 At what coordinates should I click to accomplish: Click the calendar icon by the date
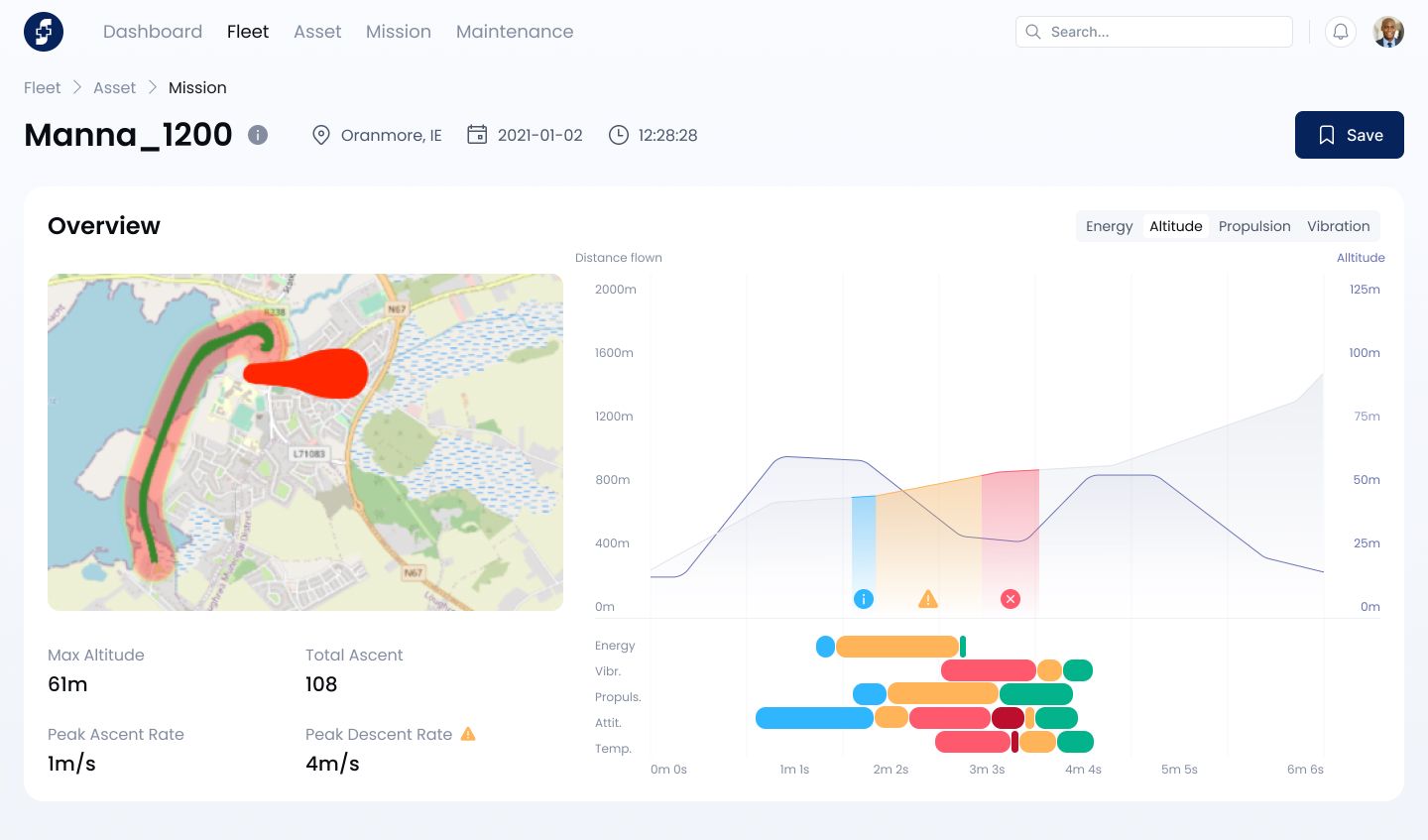477,134
